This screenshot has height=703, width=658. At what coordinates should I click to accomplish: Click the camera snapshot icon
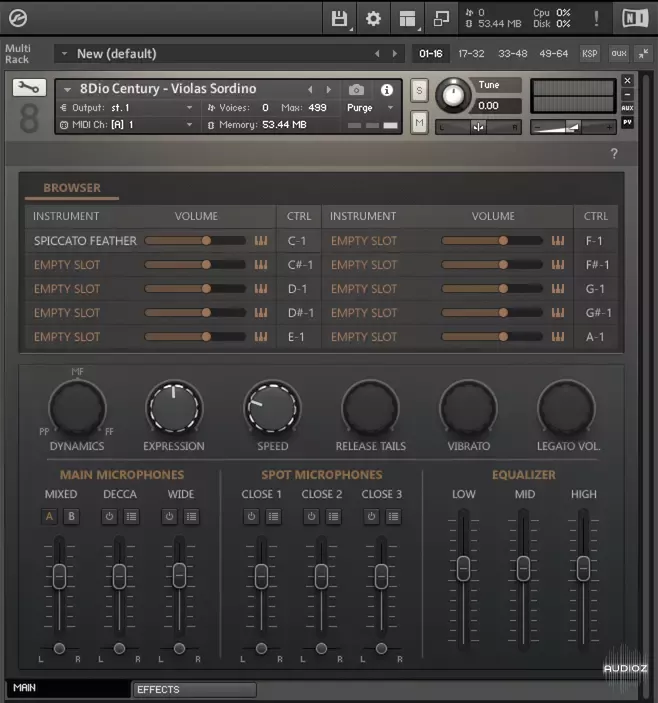pos(356,90)
